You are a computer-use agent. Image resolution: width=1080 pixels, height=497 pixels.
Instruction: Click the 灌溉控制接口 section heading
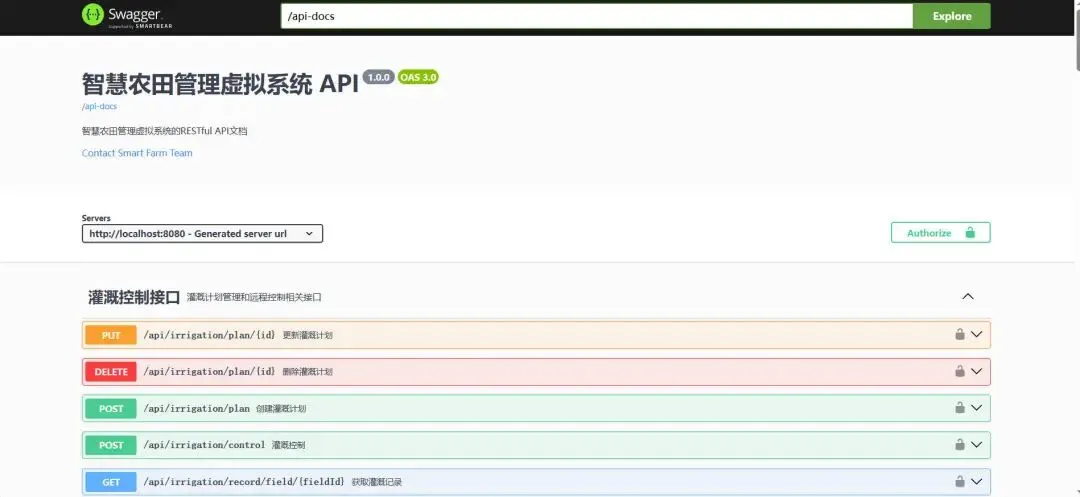tap(134, 297)
